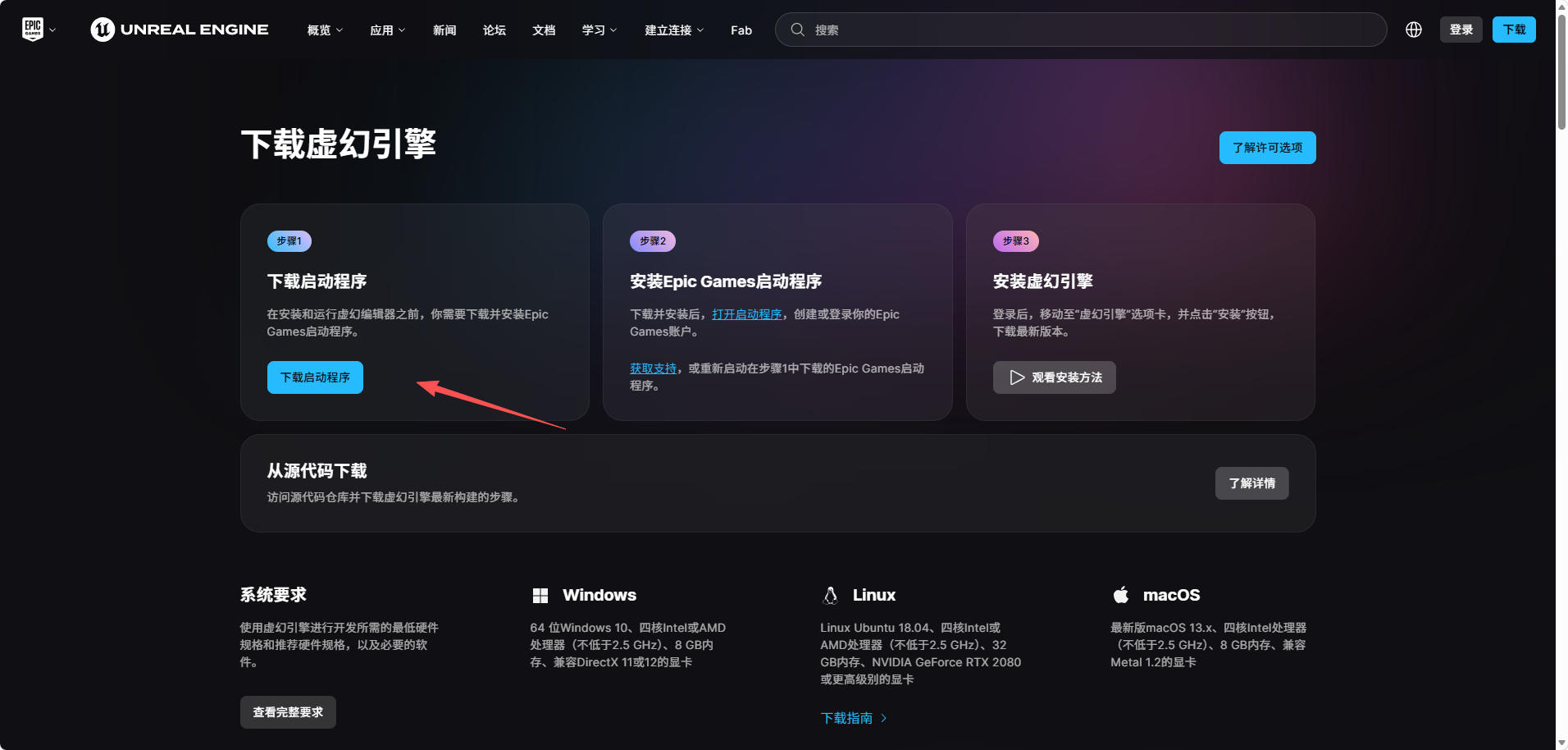Click the 登录 button
Image resolution: width=1568 pixels, height=750 pixels.
1461,30
